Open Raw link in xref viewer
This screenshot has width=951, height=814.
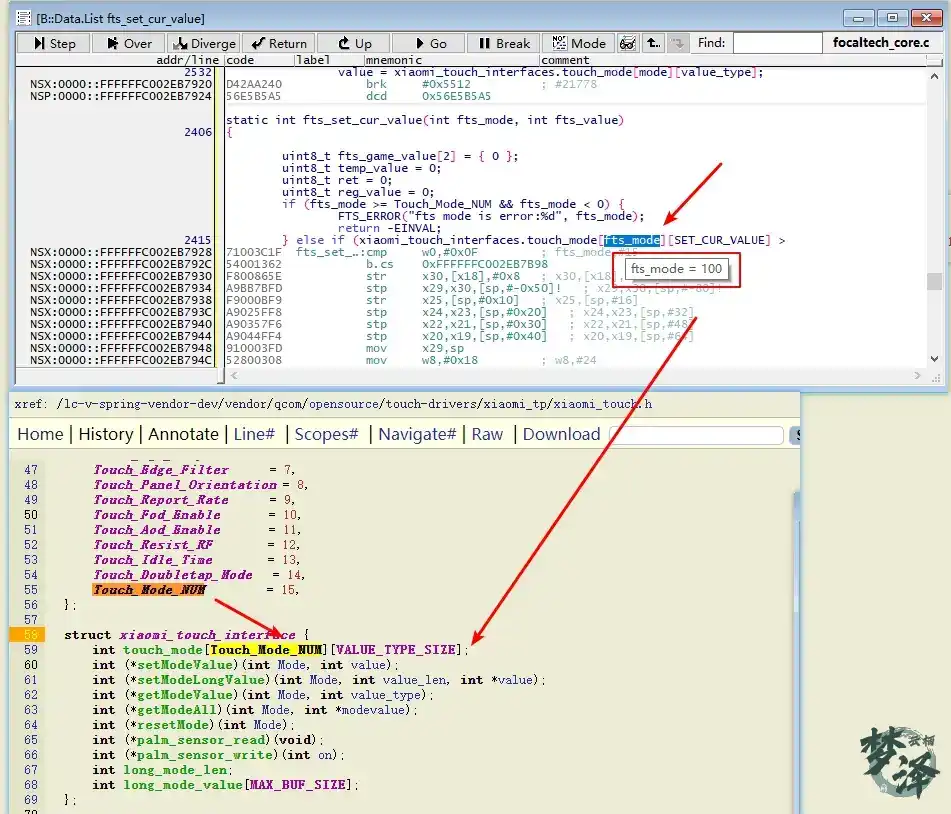click(x=487, y=434)
